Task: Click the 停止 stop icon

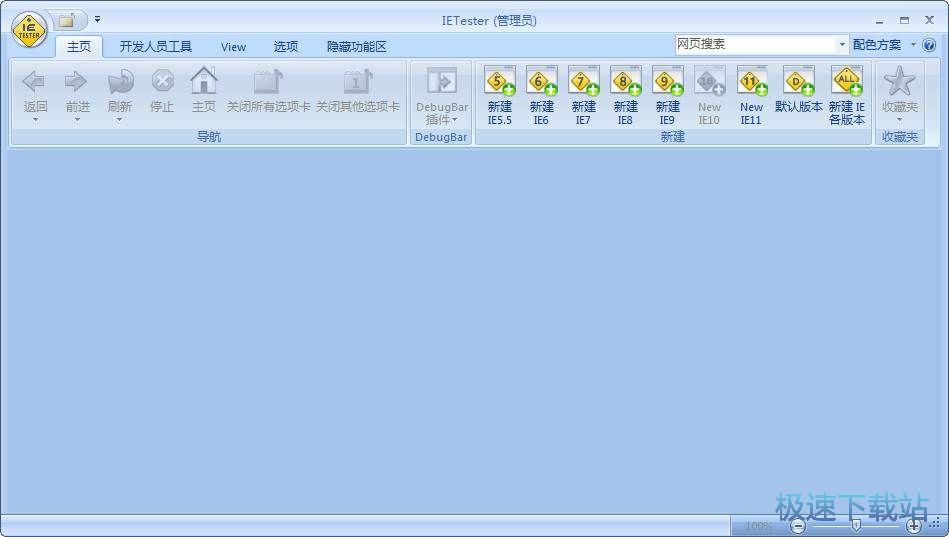Action: (x=162, y=82)
